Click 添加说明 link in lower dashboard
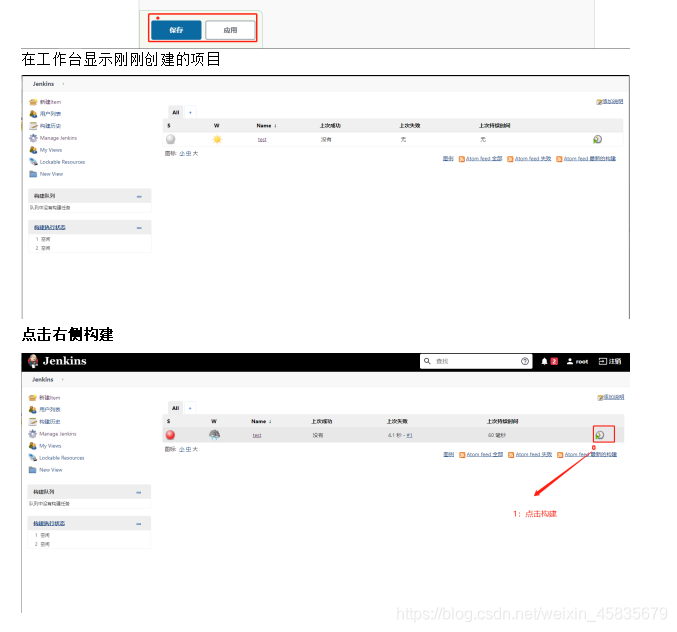This screenshot has width=677, height=632. 613,397
